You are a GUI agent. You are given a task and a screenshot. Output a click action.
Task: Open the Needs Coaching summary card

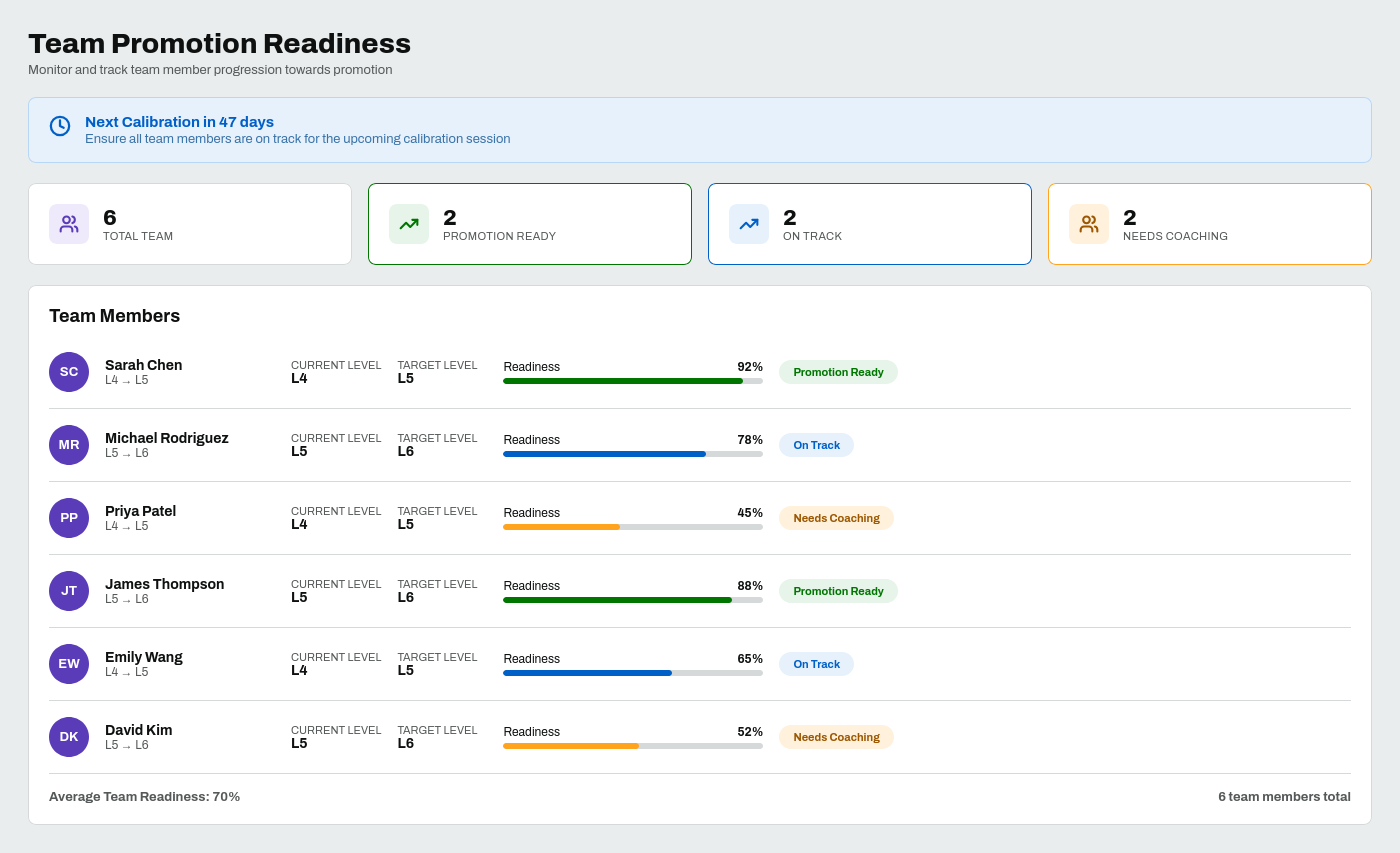point(1210,224)
